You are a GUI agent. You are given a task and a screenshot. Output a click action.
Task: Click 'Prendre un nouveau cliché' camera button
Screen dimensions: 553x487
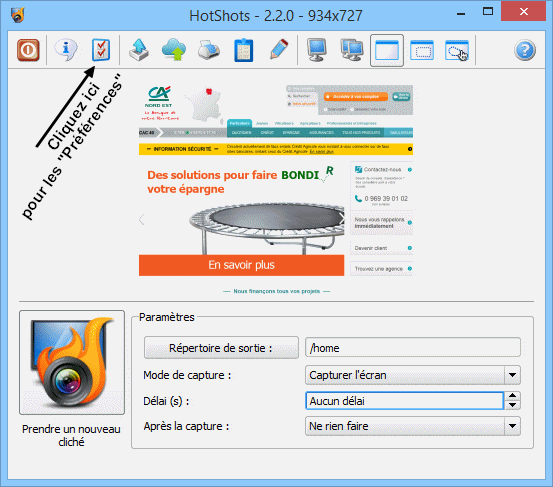tap(72, 363)
